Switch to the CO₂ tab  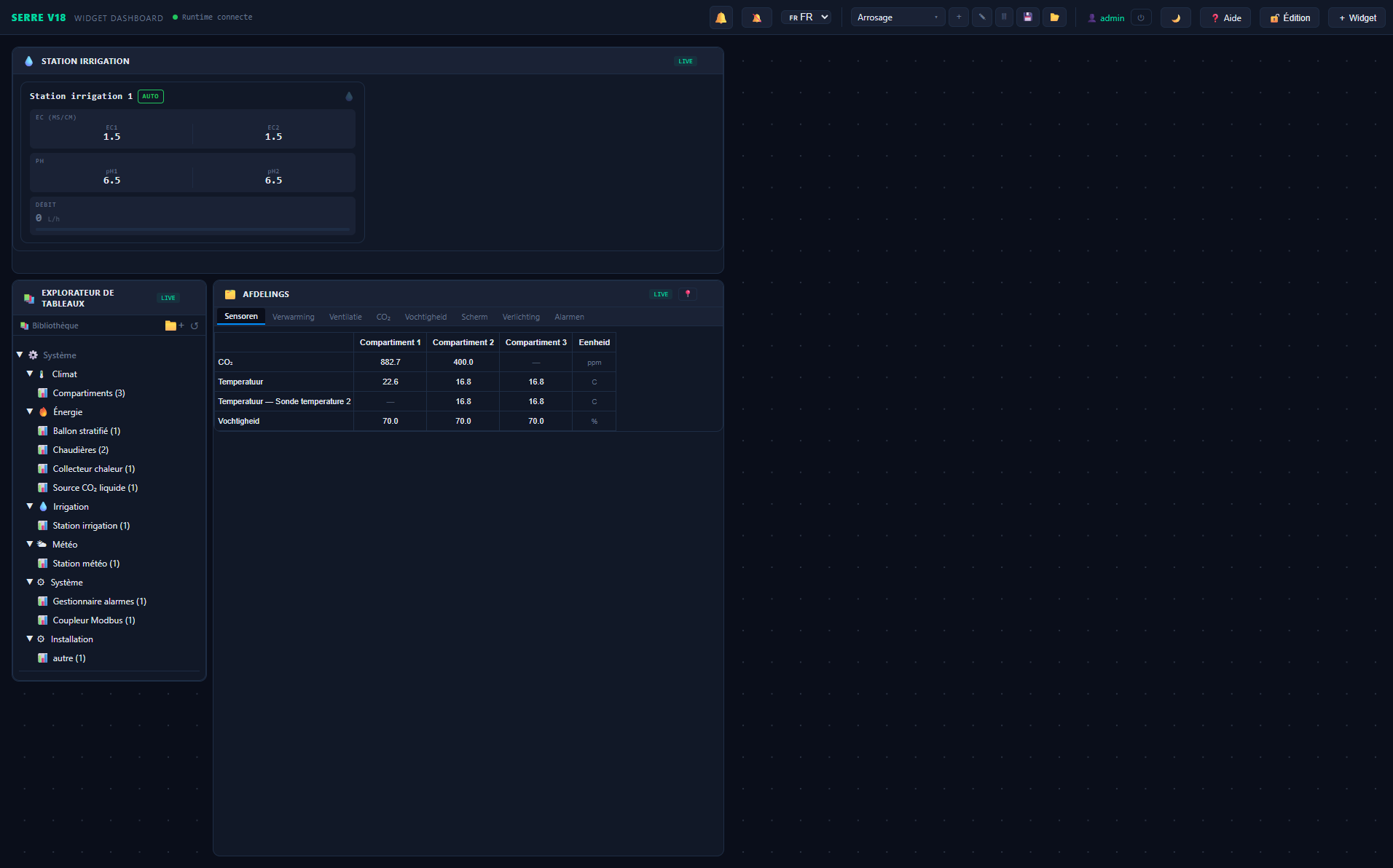pyautogui.click(x=383, y=317)
